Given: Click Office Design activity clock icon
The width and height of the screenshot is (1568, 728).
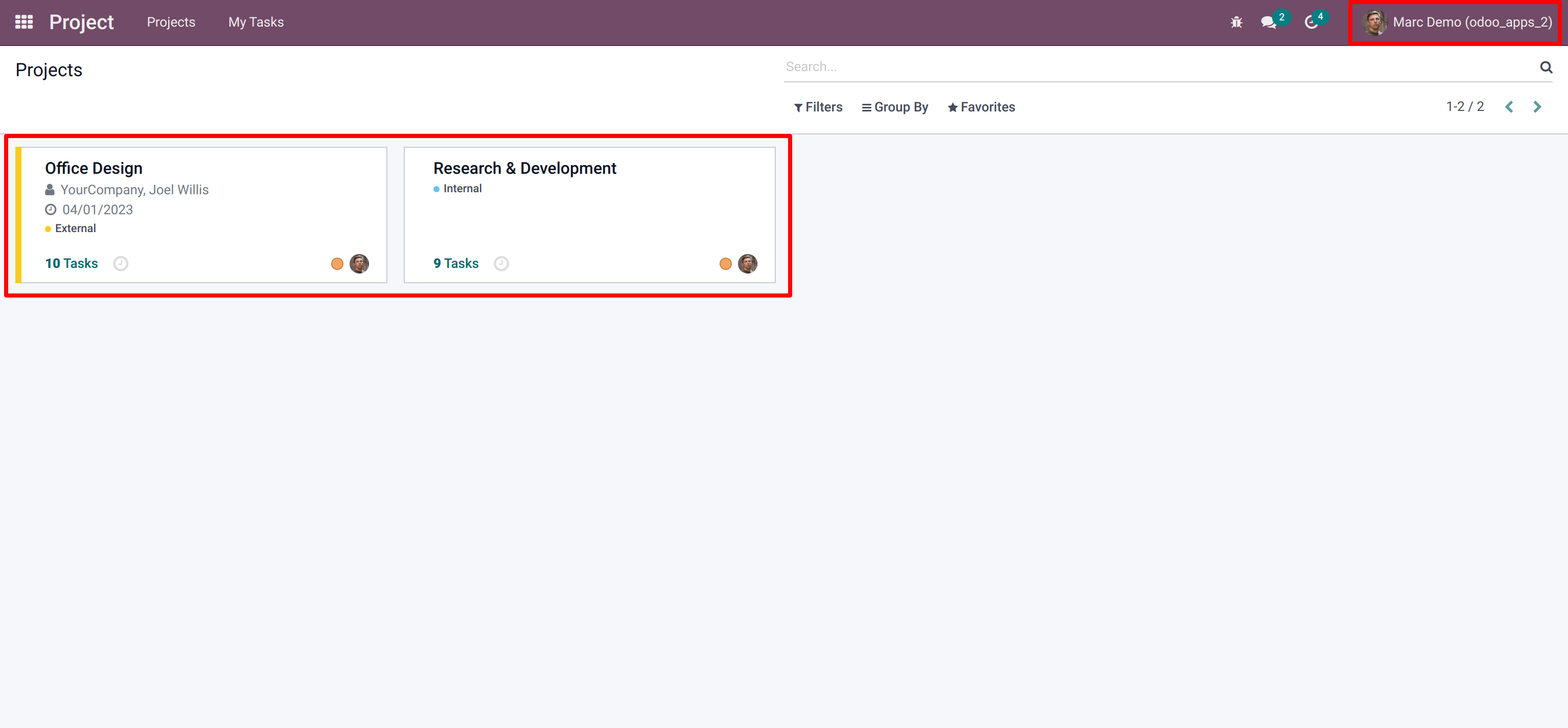Looking at the screenshot, I should point(121,264).
